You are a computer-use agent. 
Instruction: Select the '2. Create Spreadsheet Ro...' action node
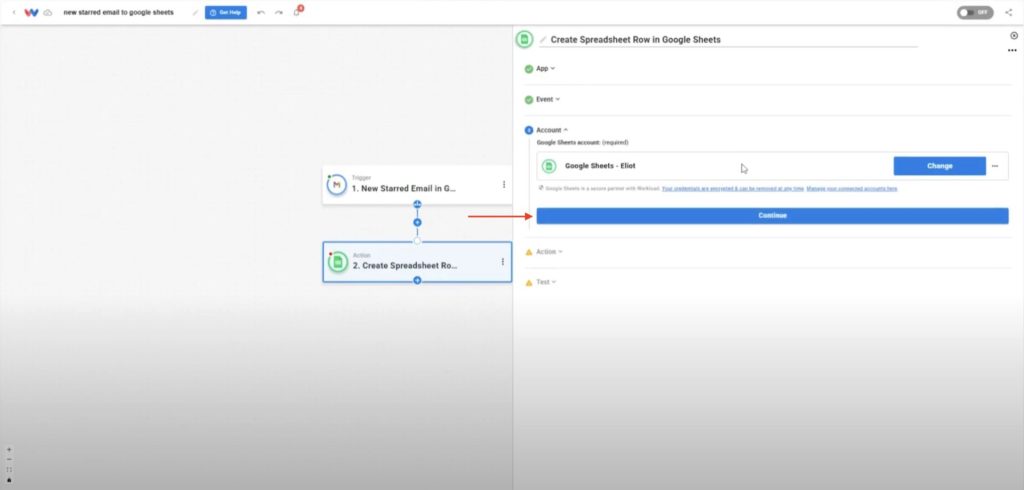pos(417,262)
